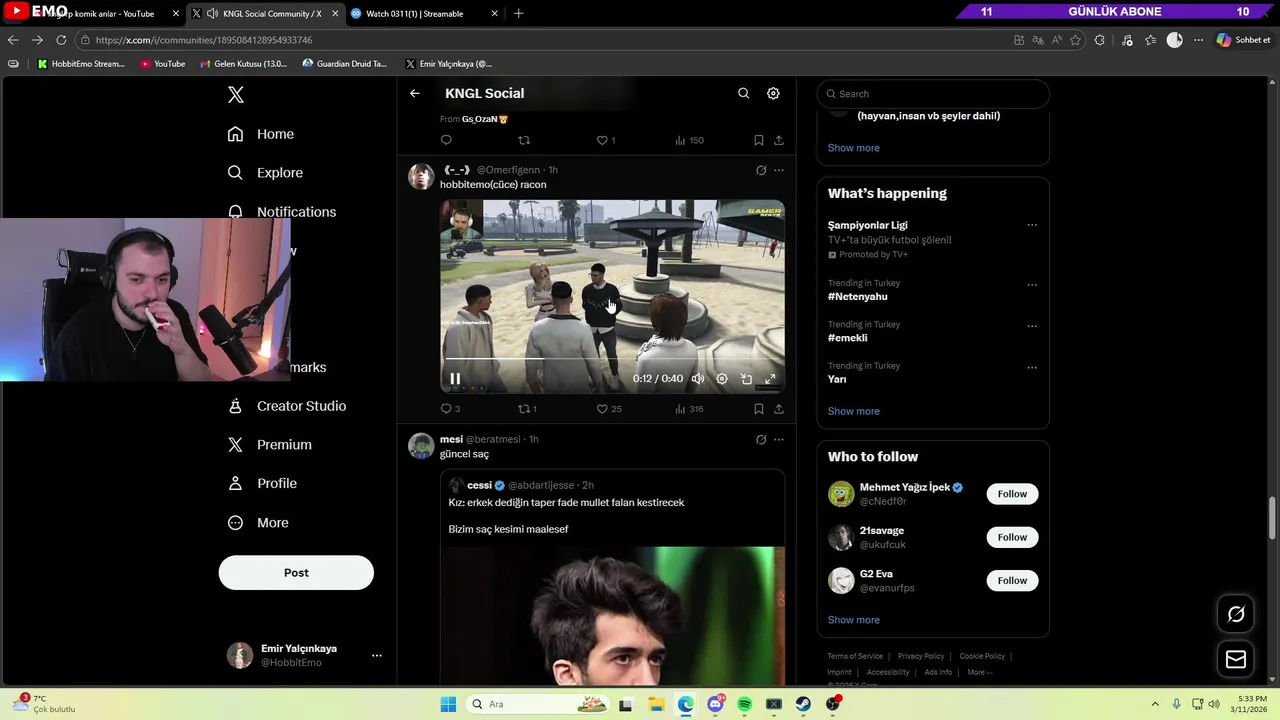Viewport: 1280px width, 720px height.
Task: Open the account menu dots beside Emir Yalçınkaya
Action: (x=377, y=656)
